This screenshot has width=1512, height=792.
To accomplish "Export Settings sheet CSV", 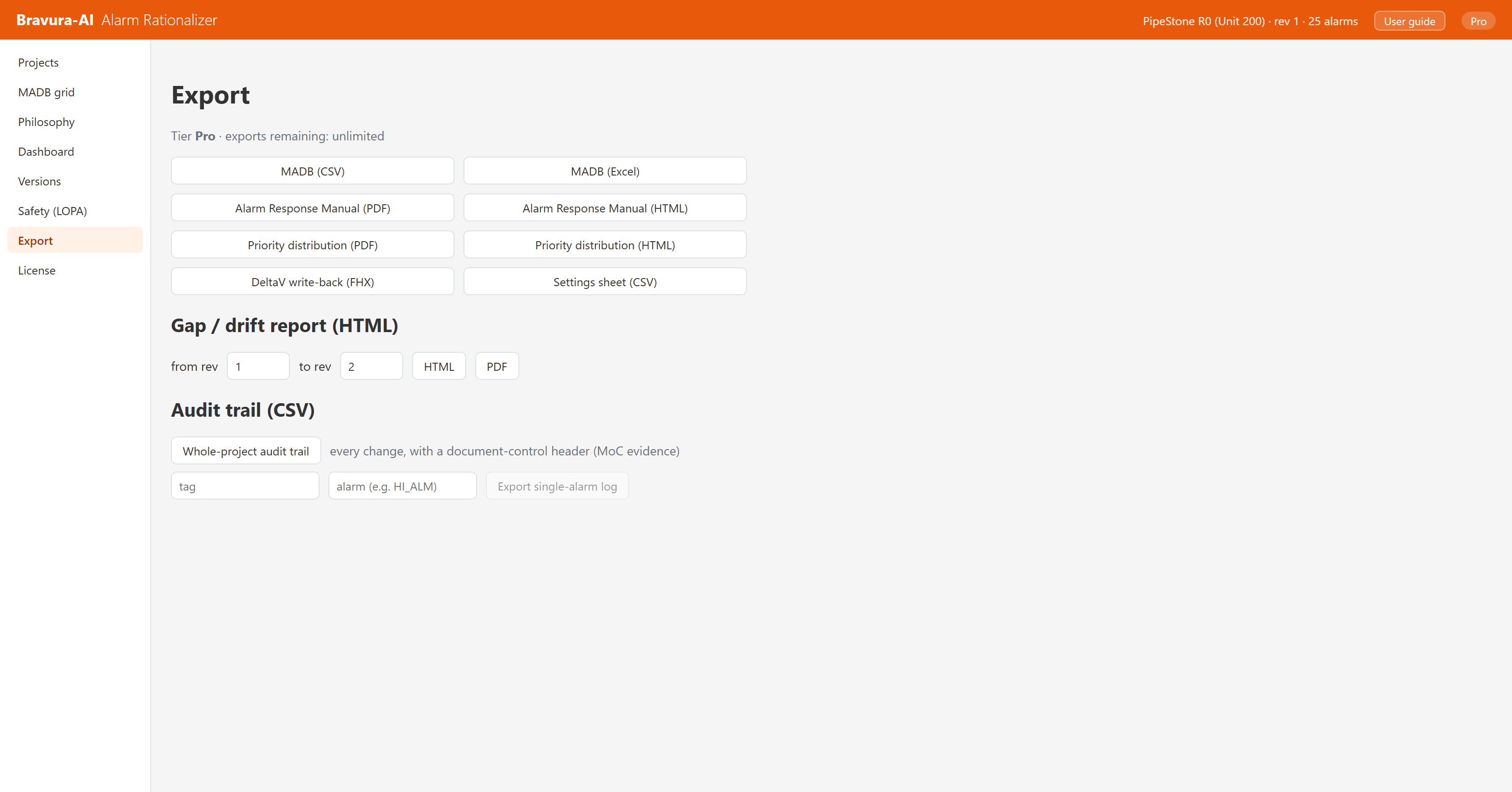I will tap(604, 282).
